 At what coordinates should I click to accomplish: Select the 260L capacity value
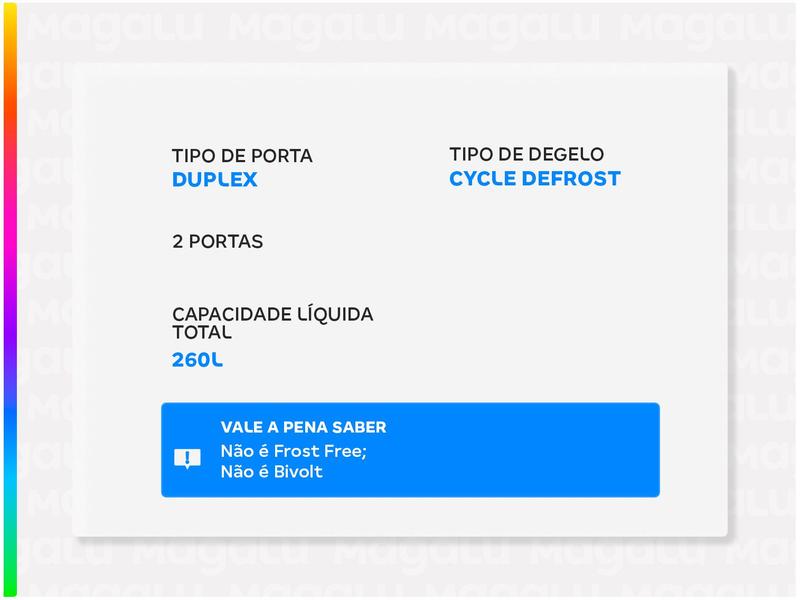pos(197,360)
